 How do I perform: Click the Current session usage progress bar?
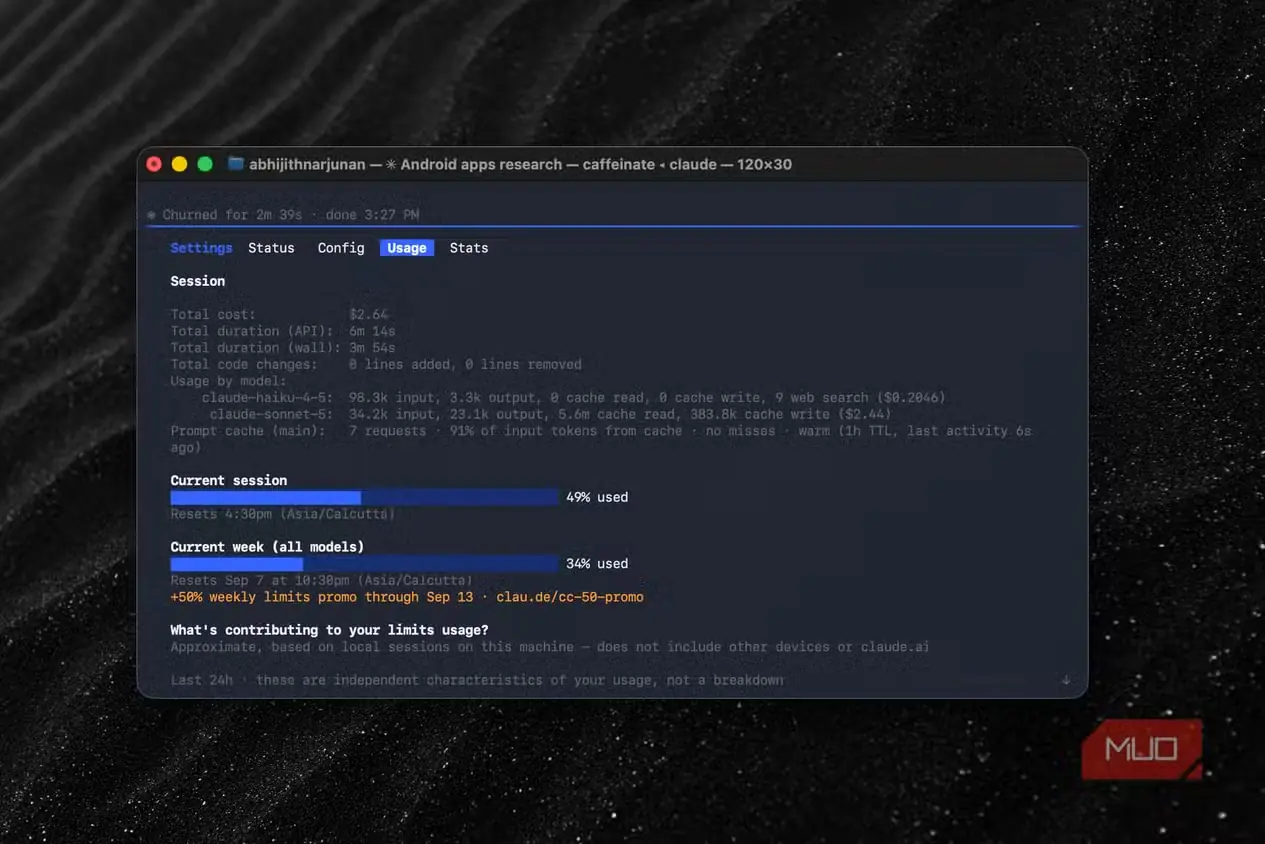tap(364, 497)
